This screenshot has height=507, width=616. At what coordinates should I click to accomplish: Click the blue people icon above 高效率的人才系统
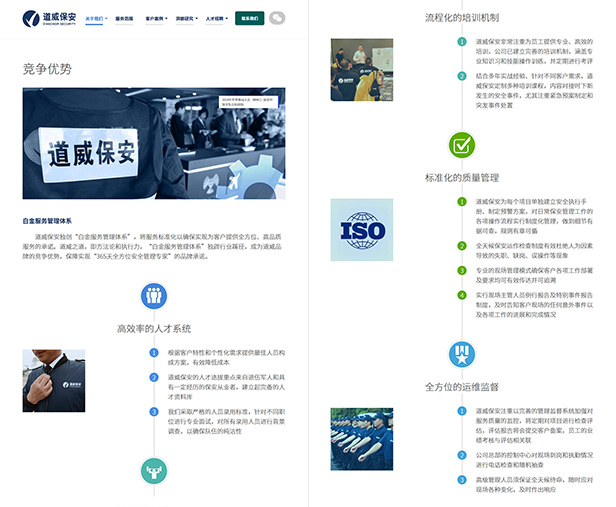coord(154,296)
